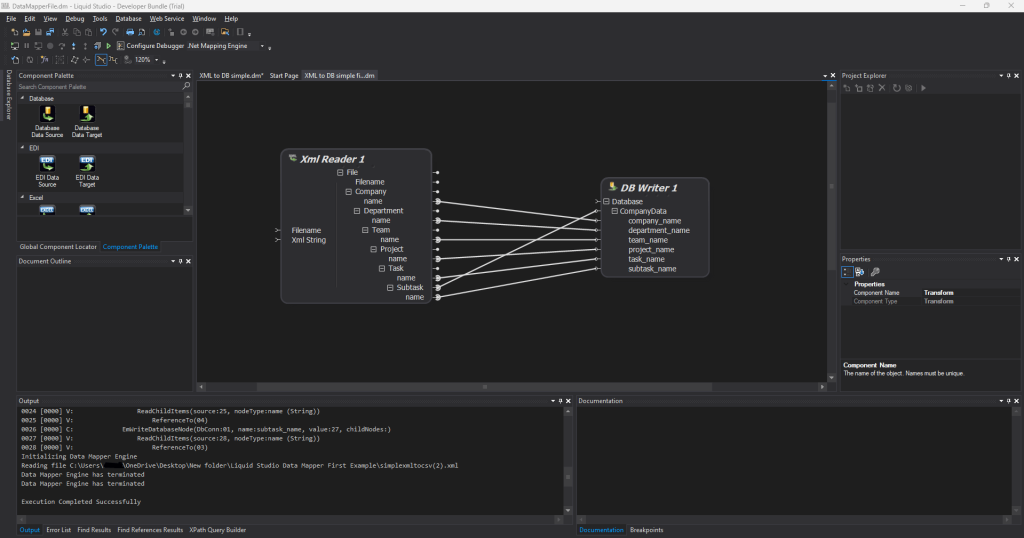The image size is (1024, 538).
Task: Pick the EDI Data Source component
Action: [47, 166]
